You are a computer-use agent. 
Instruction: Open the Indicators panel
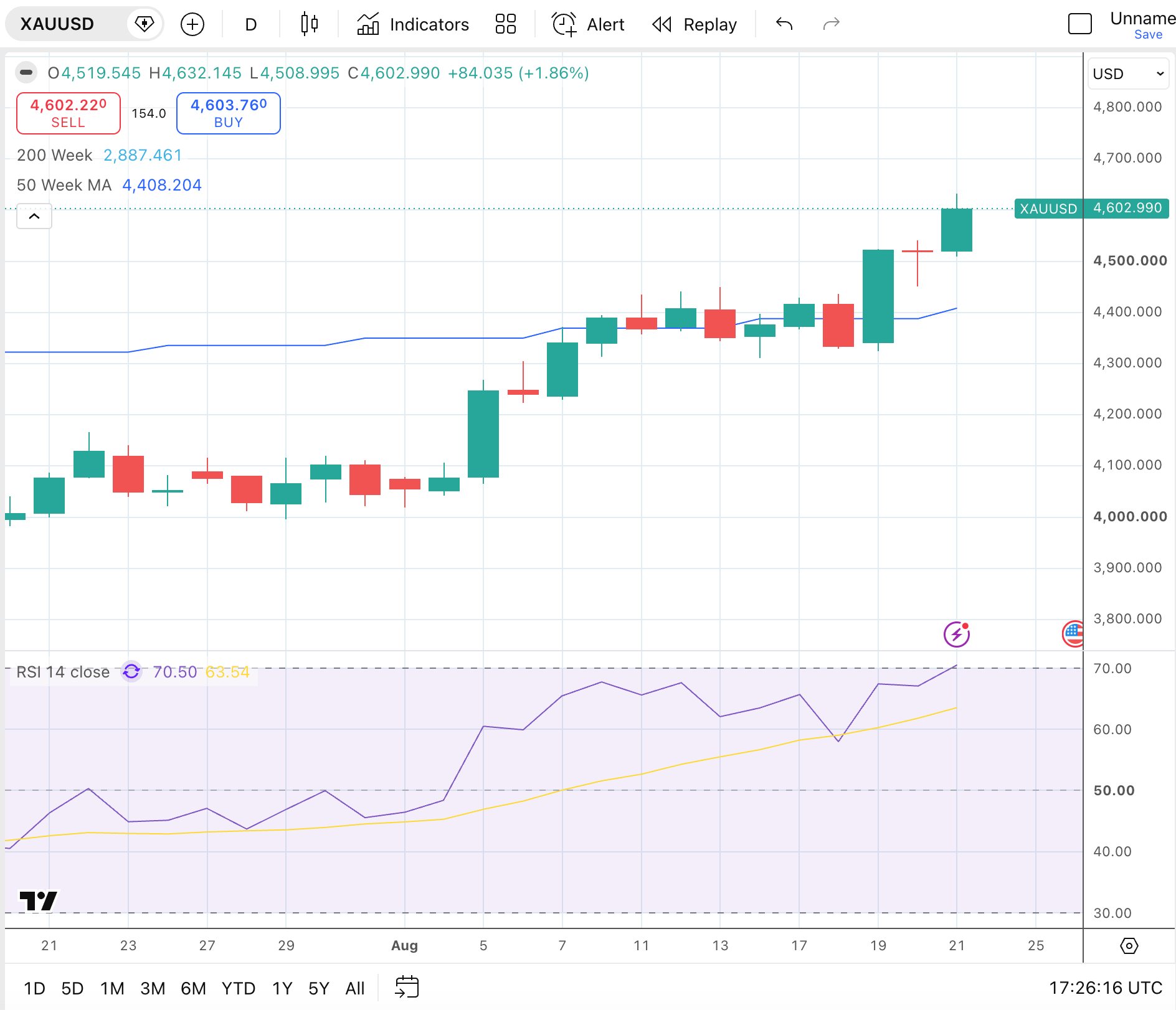click(x=413, y=24)
